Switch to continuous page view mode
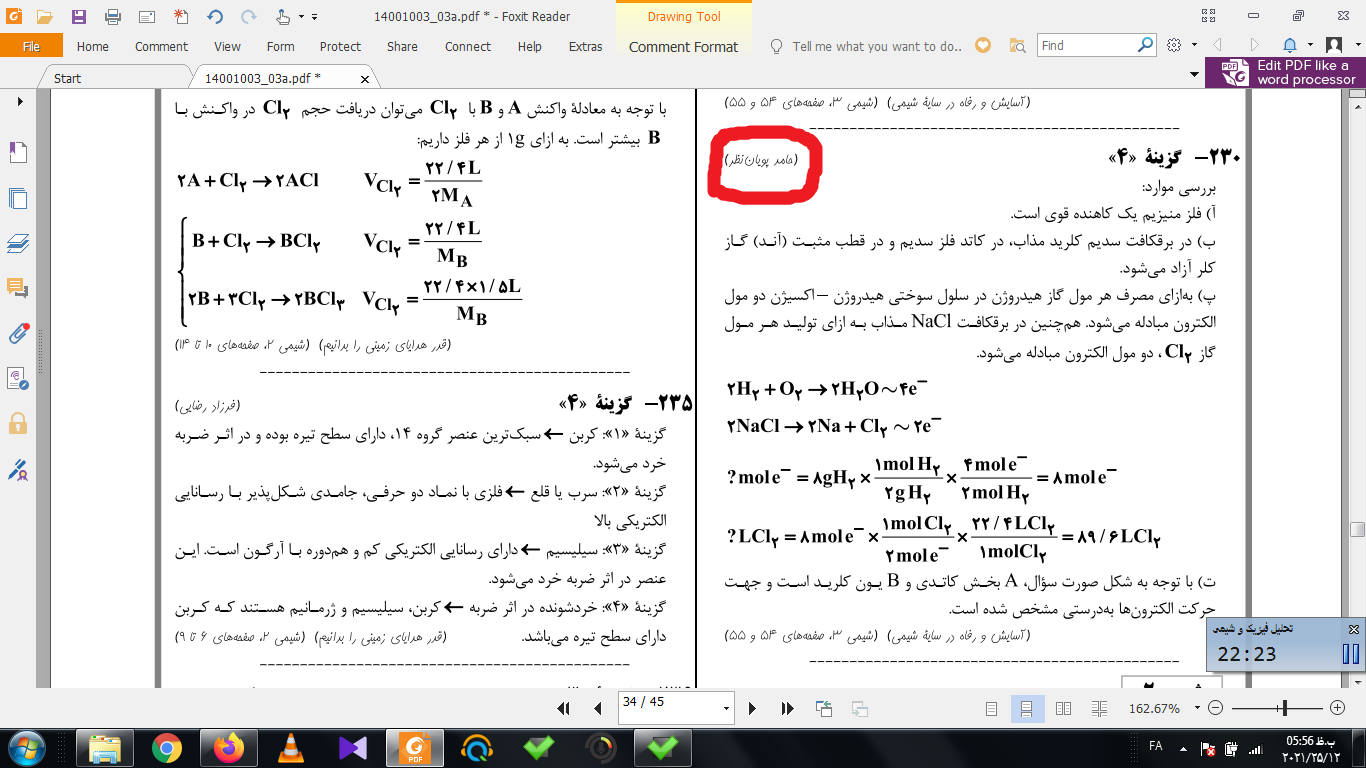The width and height of the screenshot is (1366, 768). (x=1026, y=708)
